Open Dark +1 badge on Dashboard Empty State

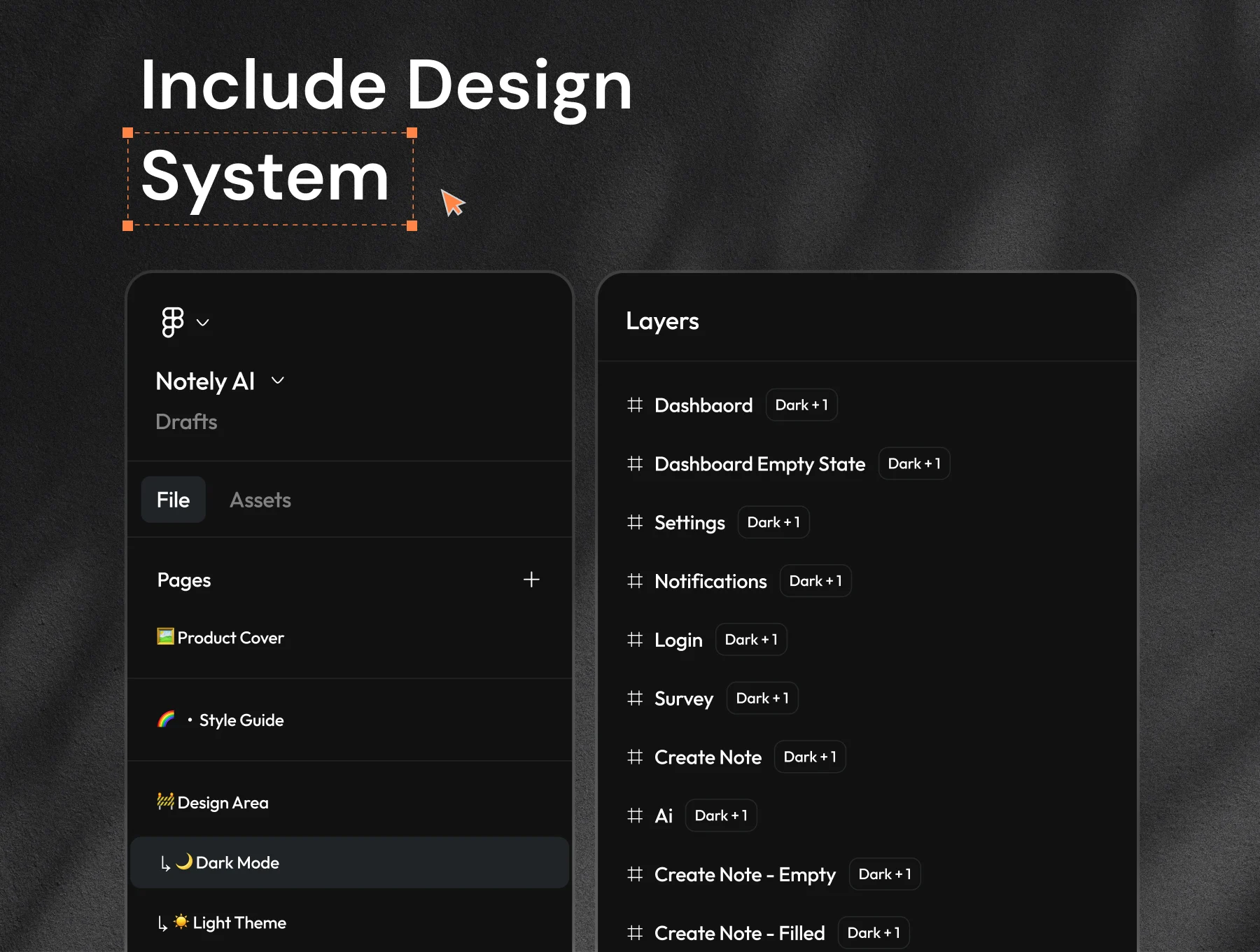(x=914, y=463)
